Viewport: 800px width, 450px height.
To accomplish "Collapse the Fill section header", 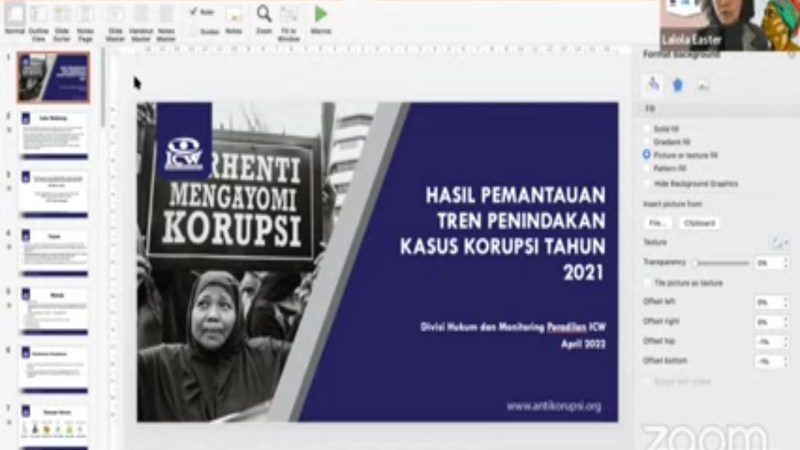I will (x=650, y=108).
